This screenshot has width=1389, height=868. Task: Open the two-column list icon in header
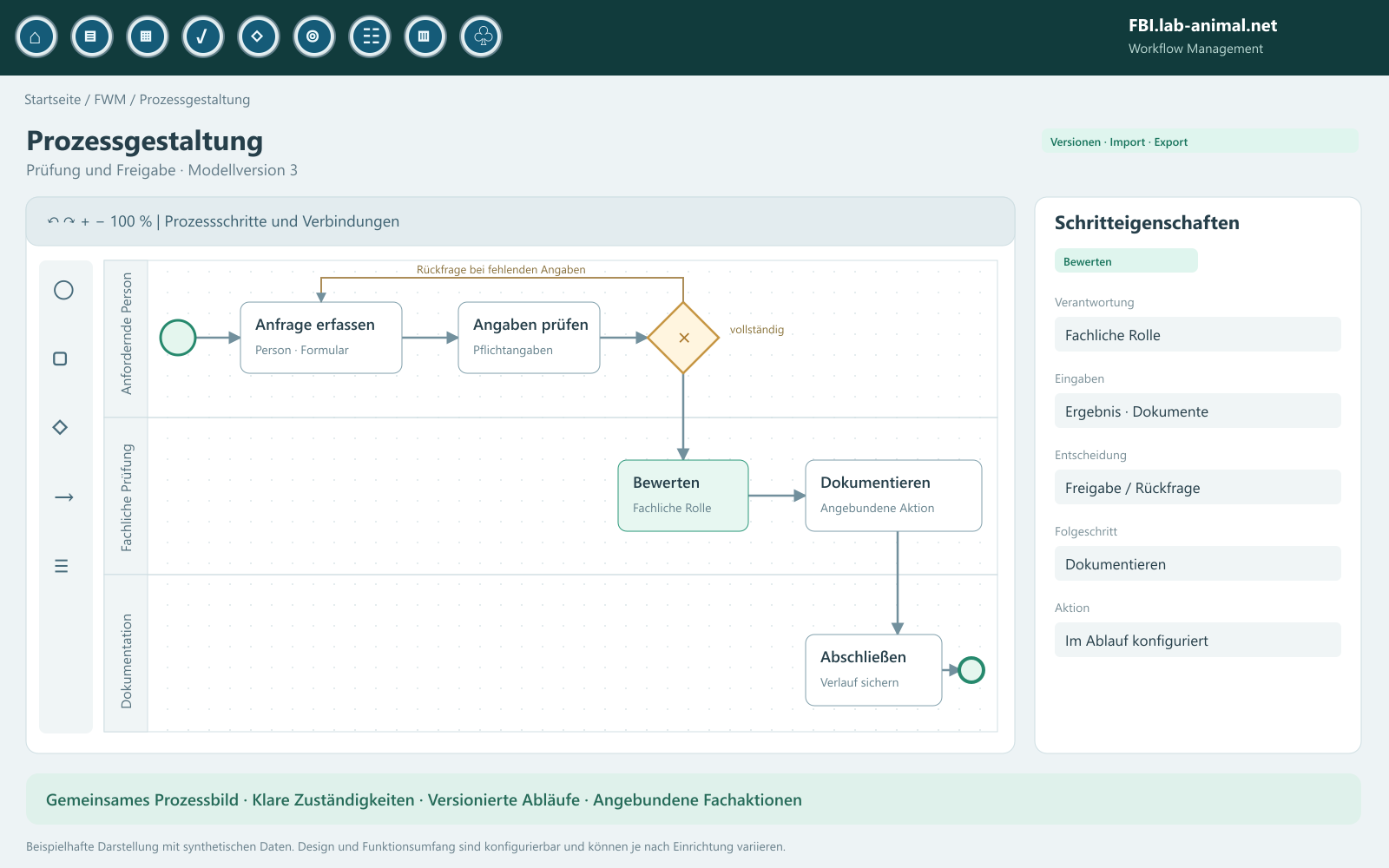[x=370, y=36]
